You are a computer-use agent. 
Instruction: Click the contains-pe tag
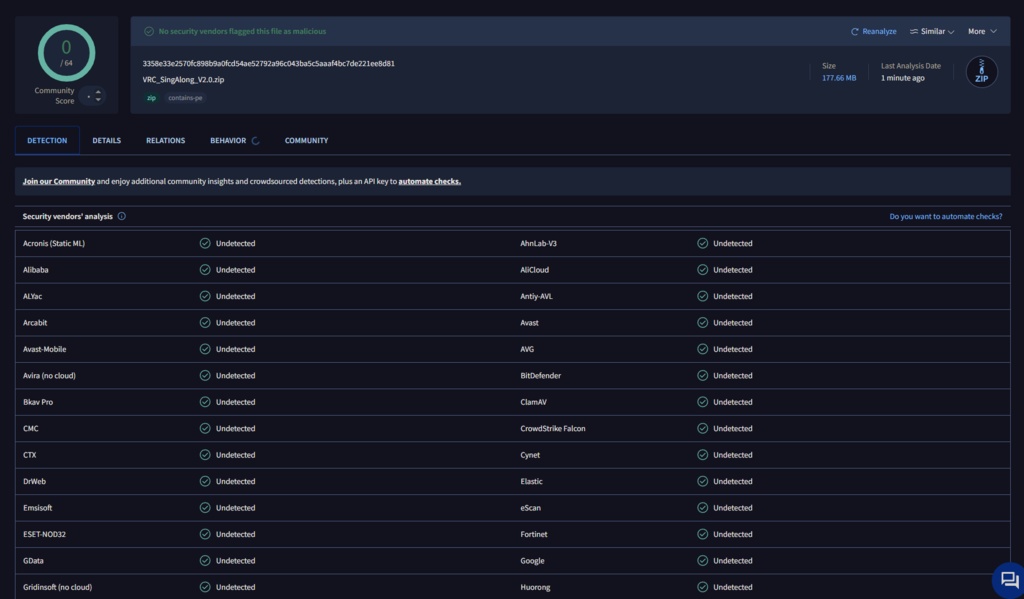[185, 98]
